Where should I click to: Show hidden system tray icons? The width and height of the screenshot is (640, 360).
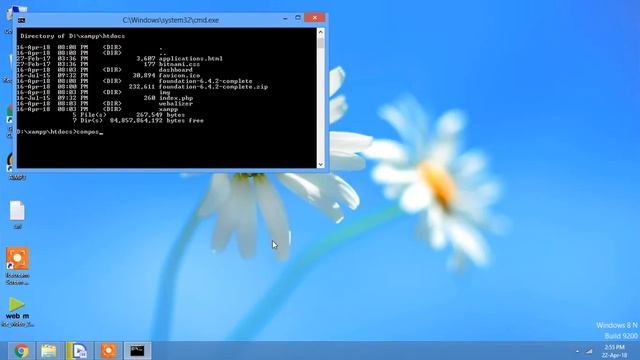click(577, 351)
